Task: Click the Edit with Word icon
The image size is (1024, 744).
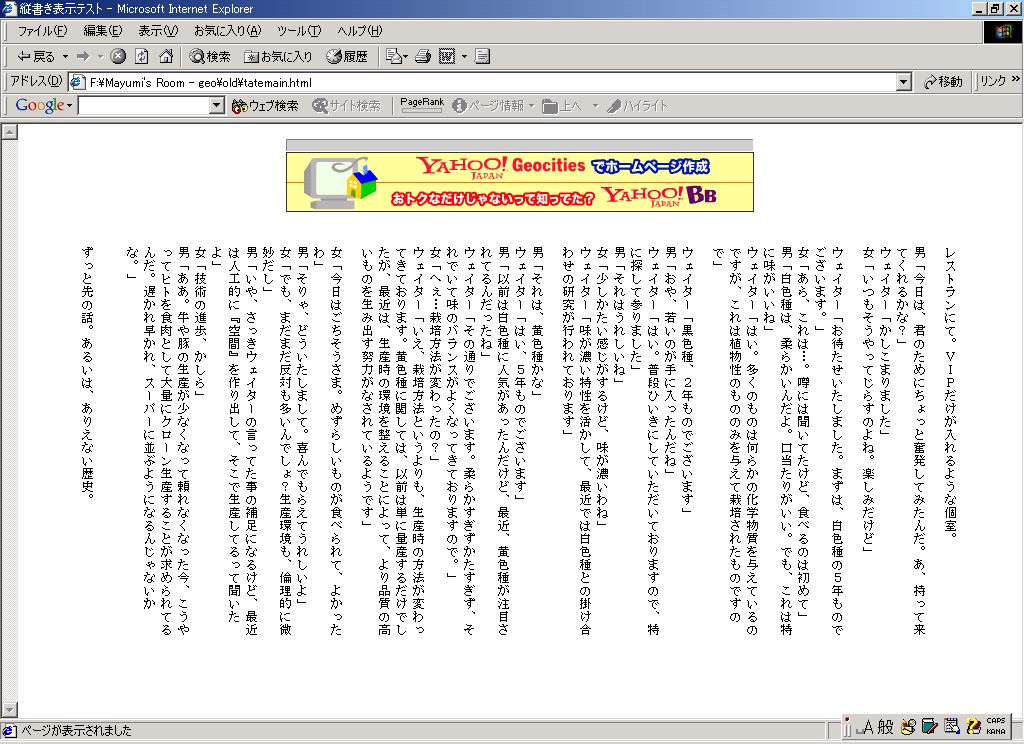Action: [x=447, y=57]
